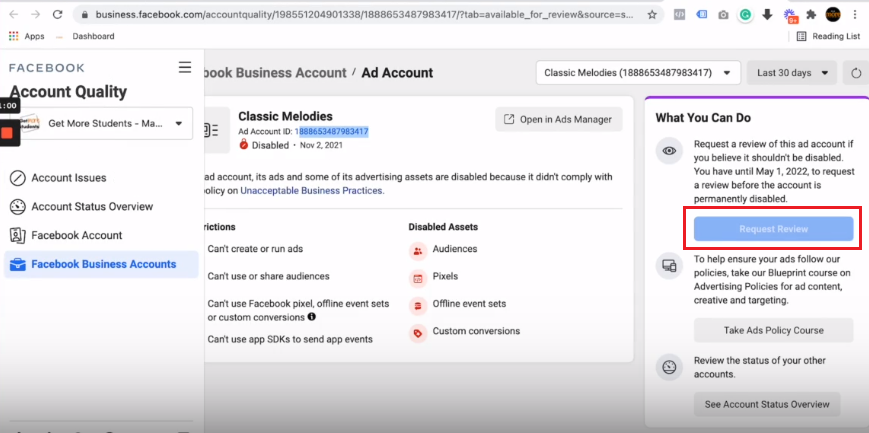Screen dimensions: 869x433
Task: Click the Pixels disabled asset icon
Action: [x=418, y=278]
